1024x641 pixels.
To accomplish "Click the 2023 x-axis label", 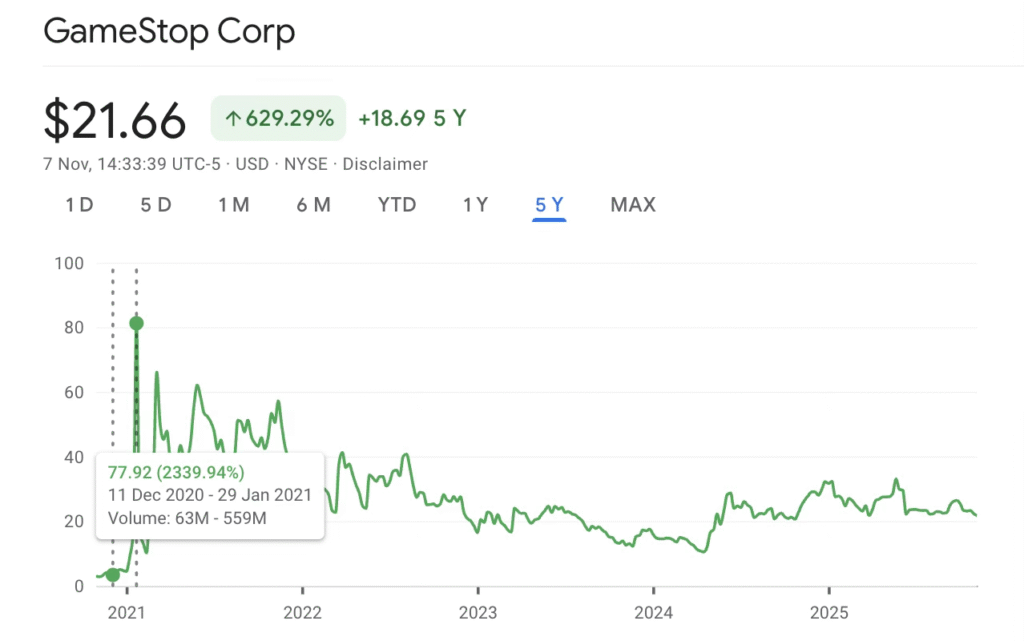I will pyautogui.click(x=477, y=612).
